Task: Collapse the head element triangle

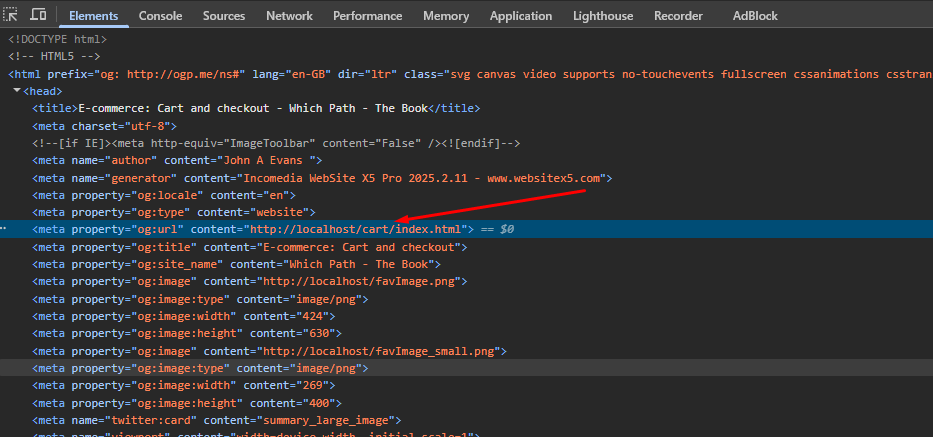Action: click(16, 91)
